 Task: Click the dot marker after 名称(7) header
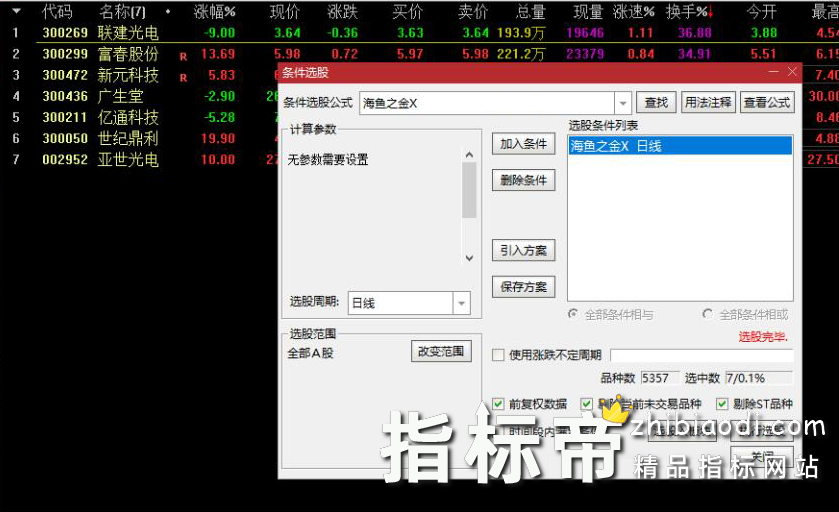(168, 11)
